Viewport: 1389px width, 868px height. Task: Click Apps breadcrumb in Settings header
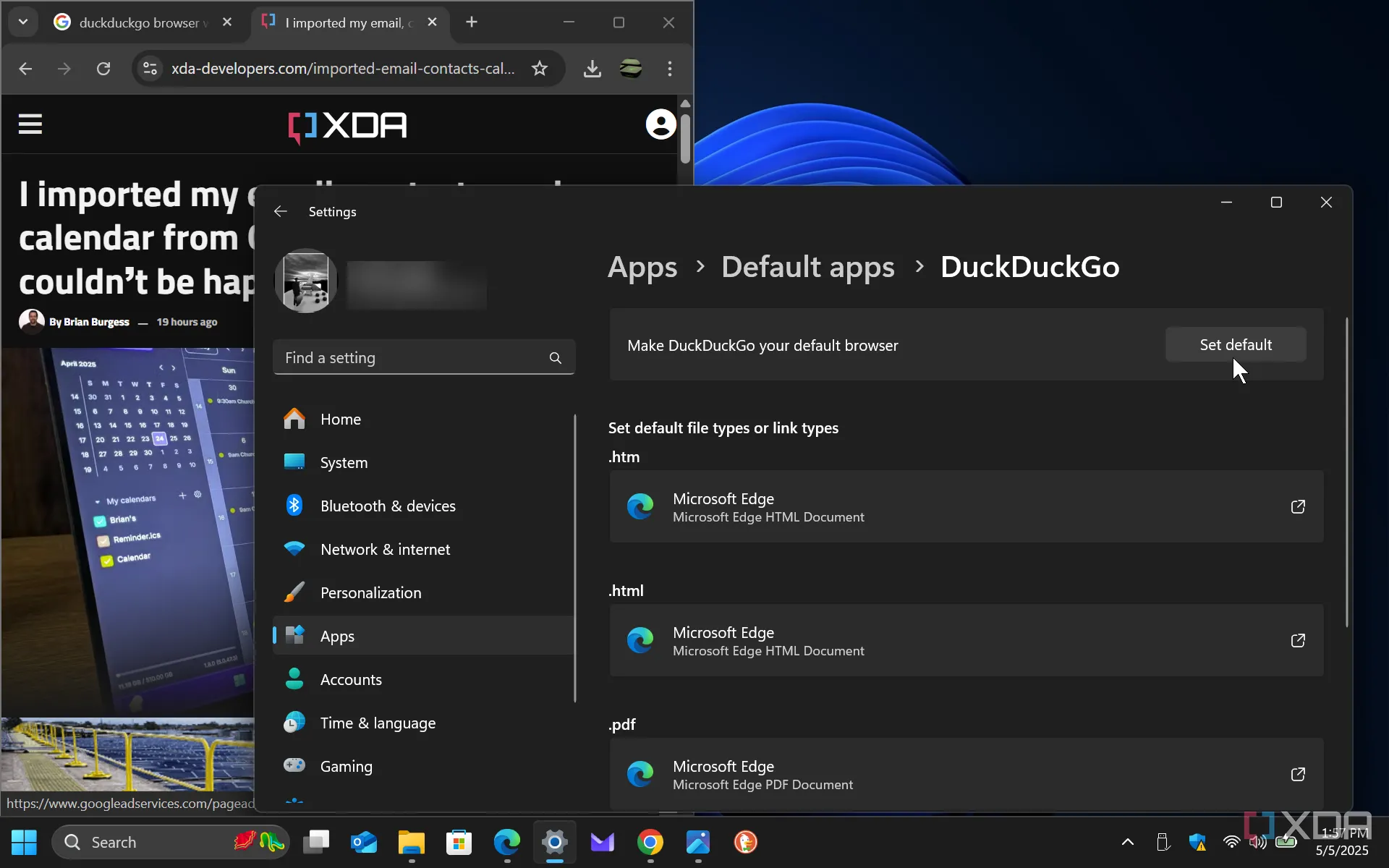coord(642,267)
